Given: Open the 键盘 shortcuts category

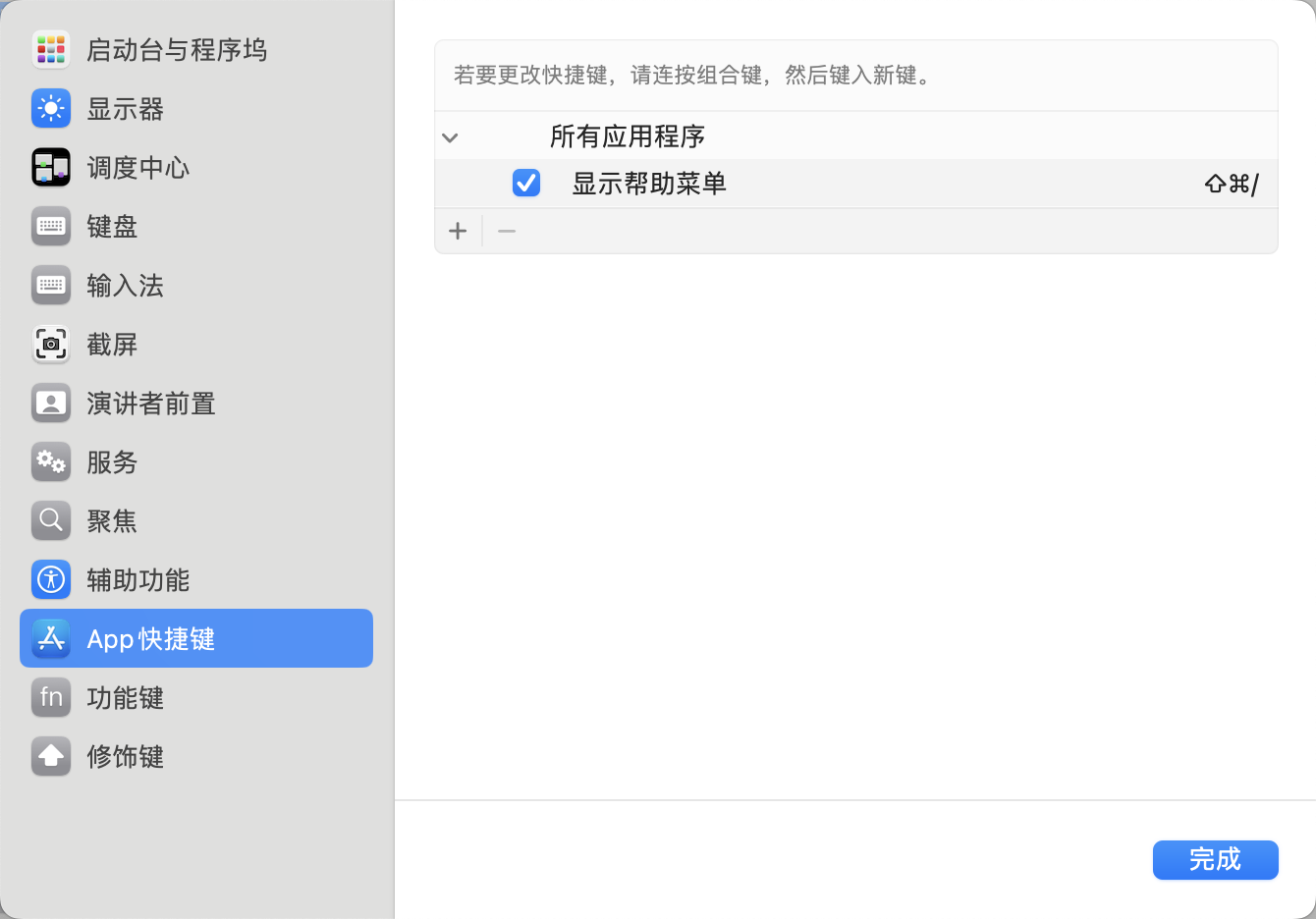Looking at the screenshot, I should tap(112, 227).
